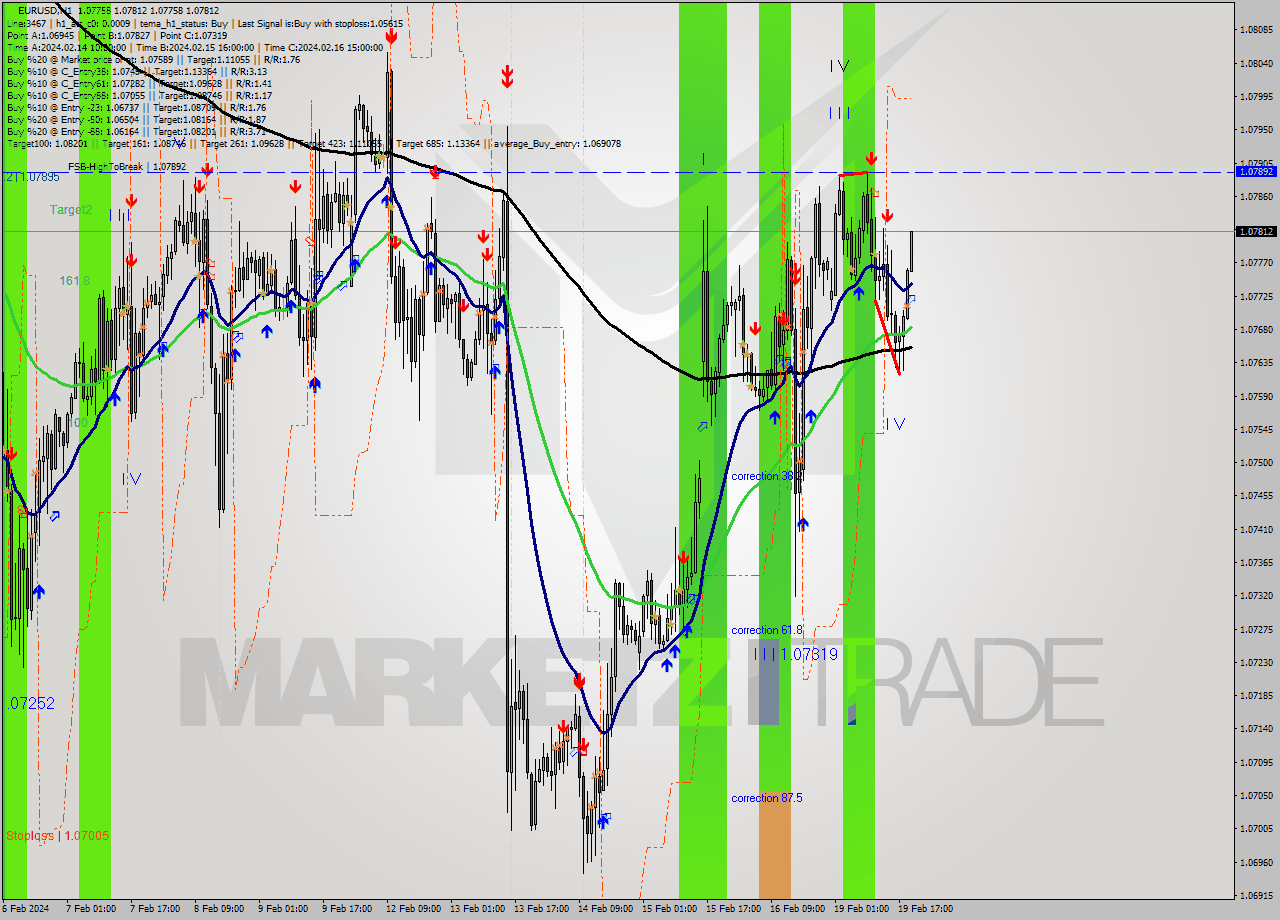Click the 1.07892 blue price tag on axis
The image size is (1280, 920).
1256,171
